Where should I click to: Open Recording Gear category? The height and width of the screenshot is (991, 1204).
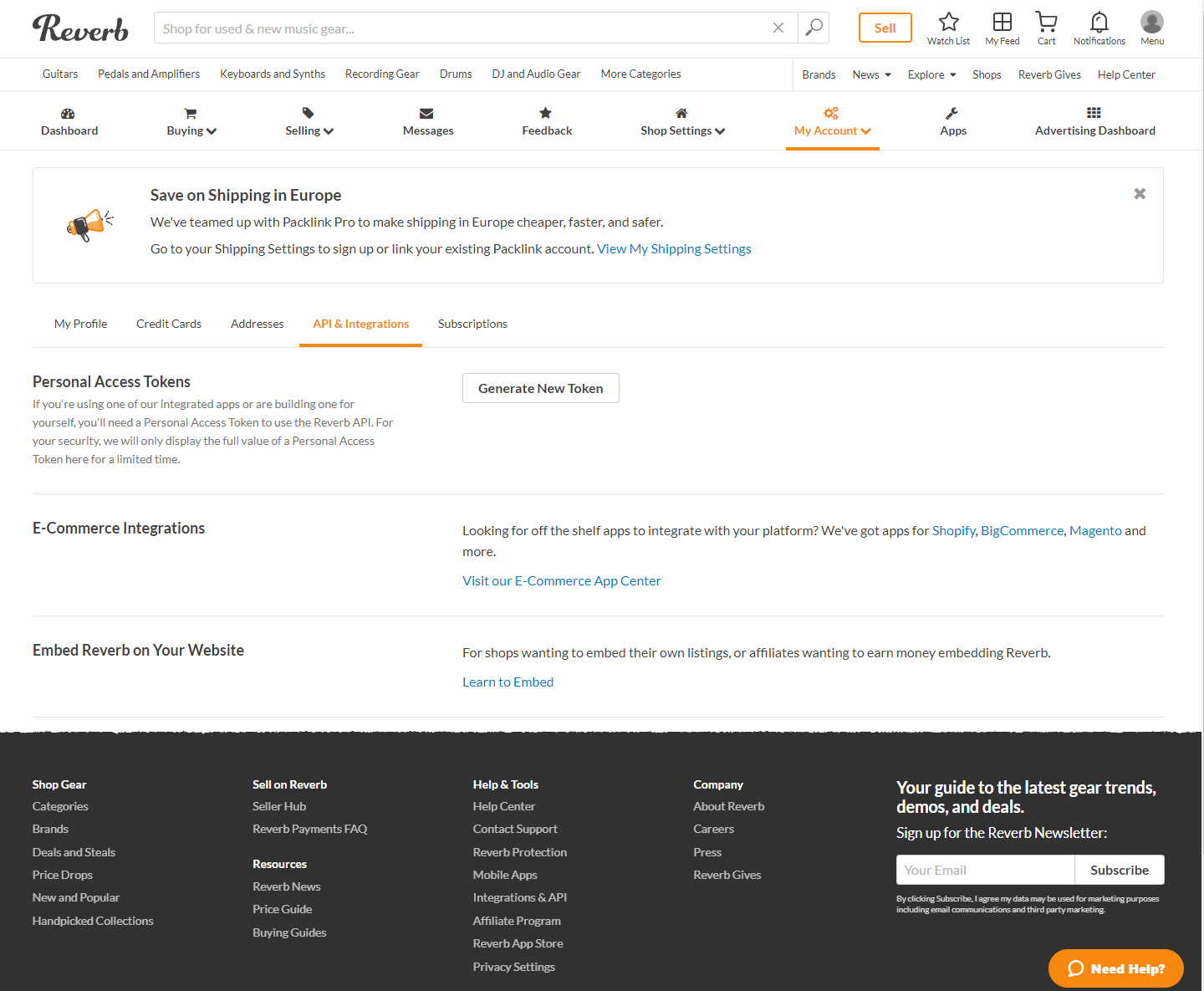[382, 74]
